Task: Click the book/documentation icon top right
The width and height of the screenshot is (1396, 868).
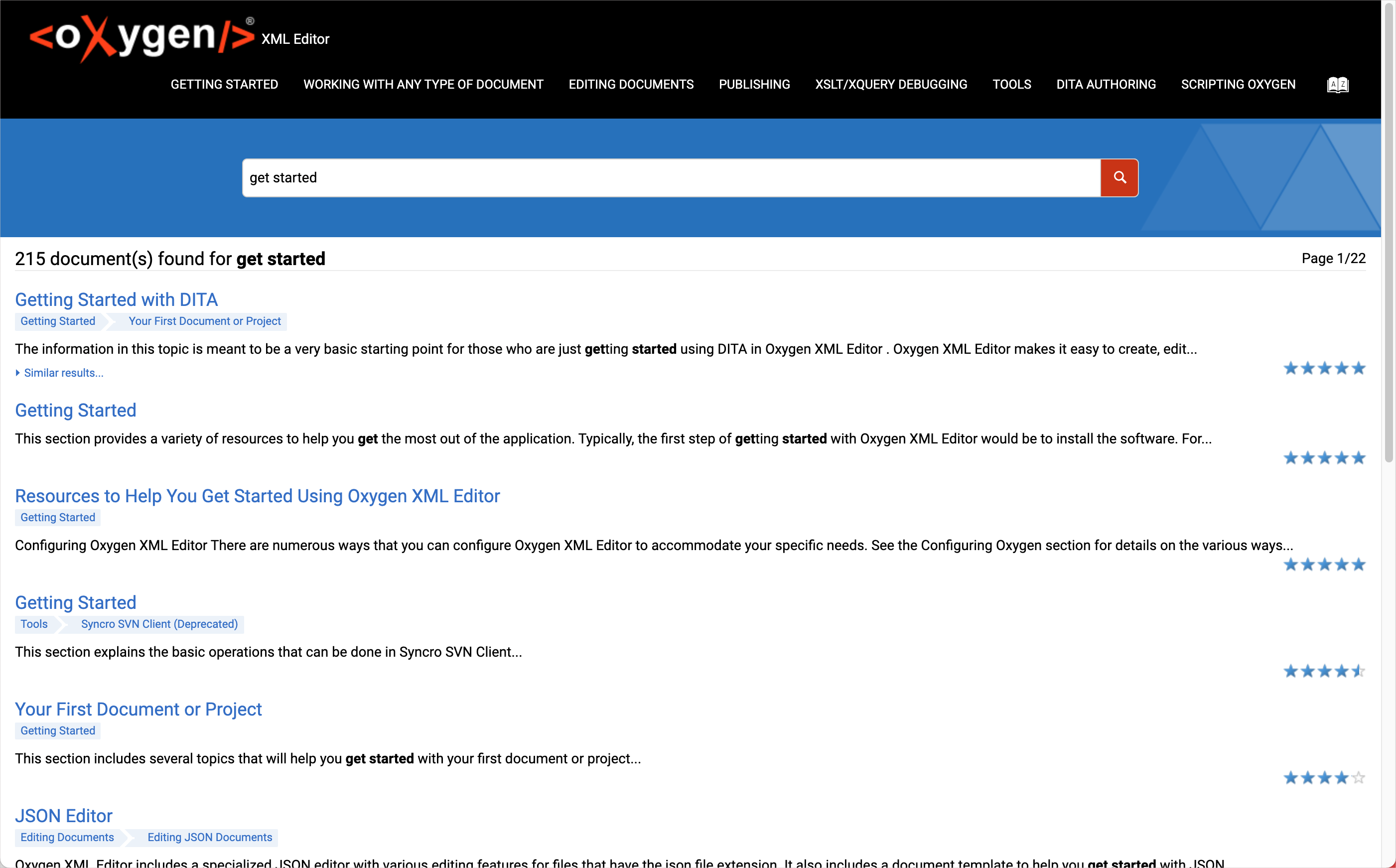Action: click(x=1337, y=85)
